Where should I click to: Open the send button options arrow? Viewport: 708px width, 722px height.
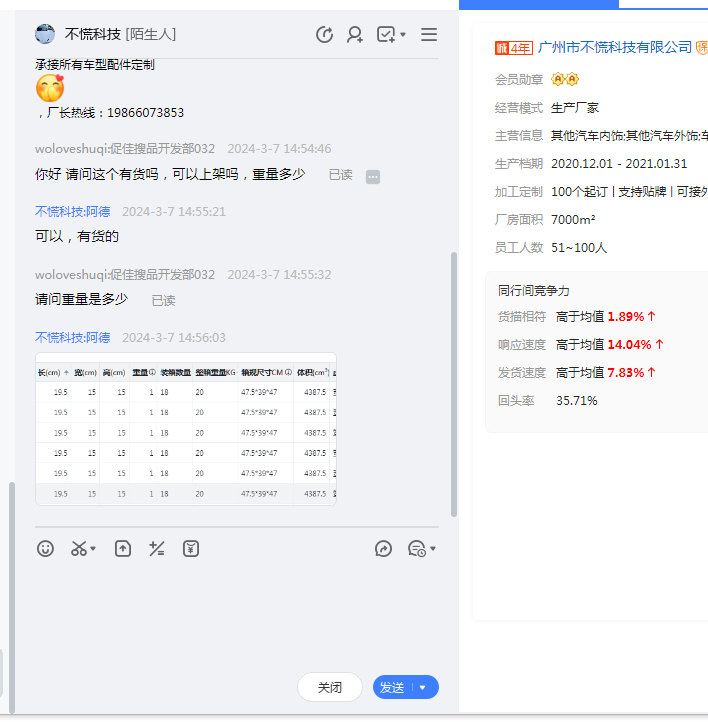[423, 688]
